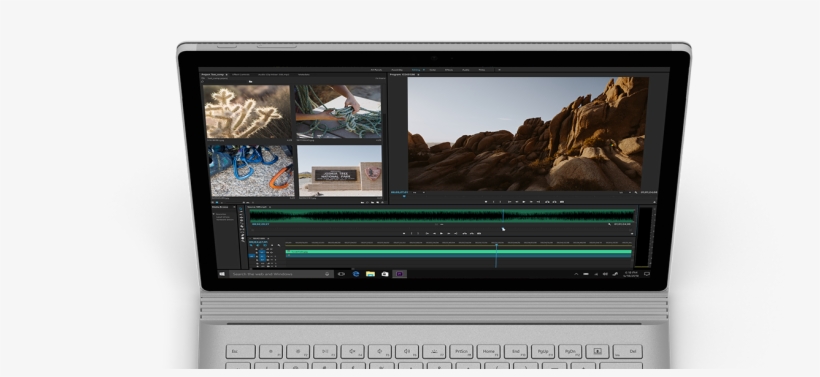
Task: Launch Microsoft Edge from the taskbar
Action: pyautogui.click(x=356, y=274)
